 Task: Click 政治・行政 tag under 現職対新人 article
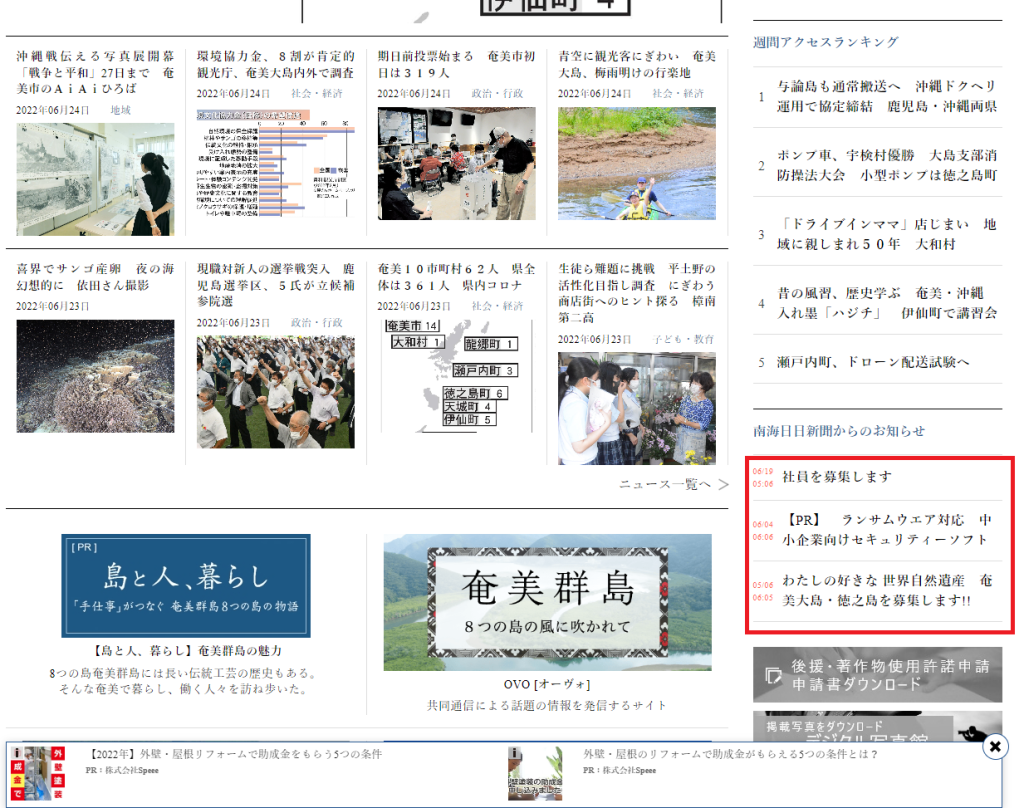(317, 323)
